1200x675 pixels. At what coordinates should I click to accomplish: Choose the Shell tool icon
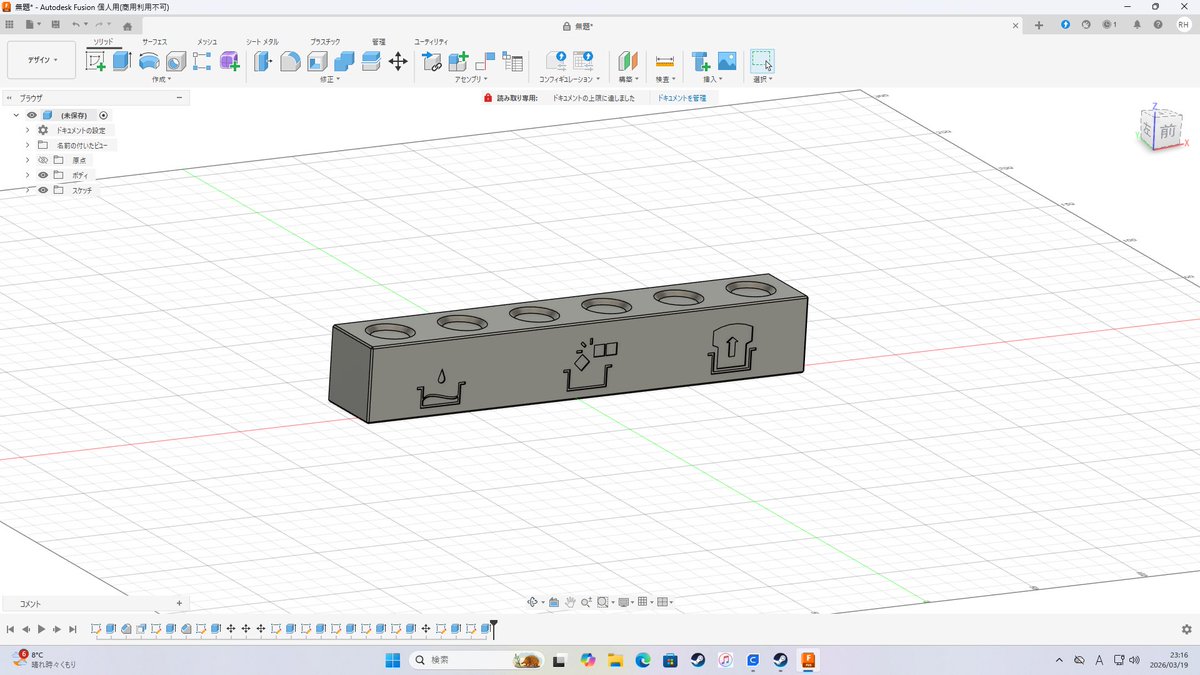(317, 61)
